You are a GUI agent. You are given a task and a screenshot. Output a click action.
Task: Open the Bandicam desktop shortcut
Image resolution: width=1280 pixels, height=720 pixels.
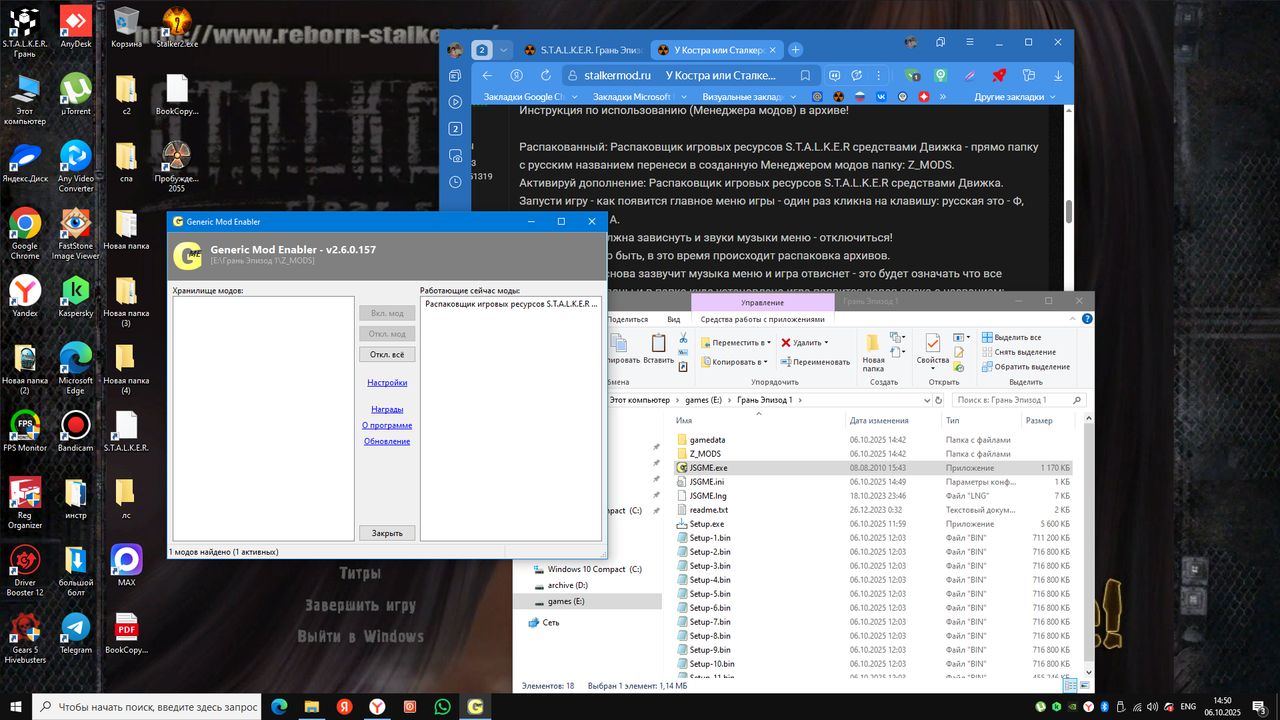click(75, 432)
